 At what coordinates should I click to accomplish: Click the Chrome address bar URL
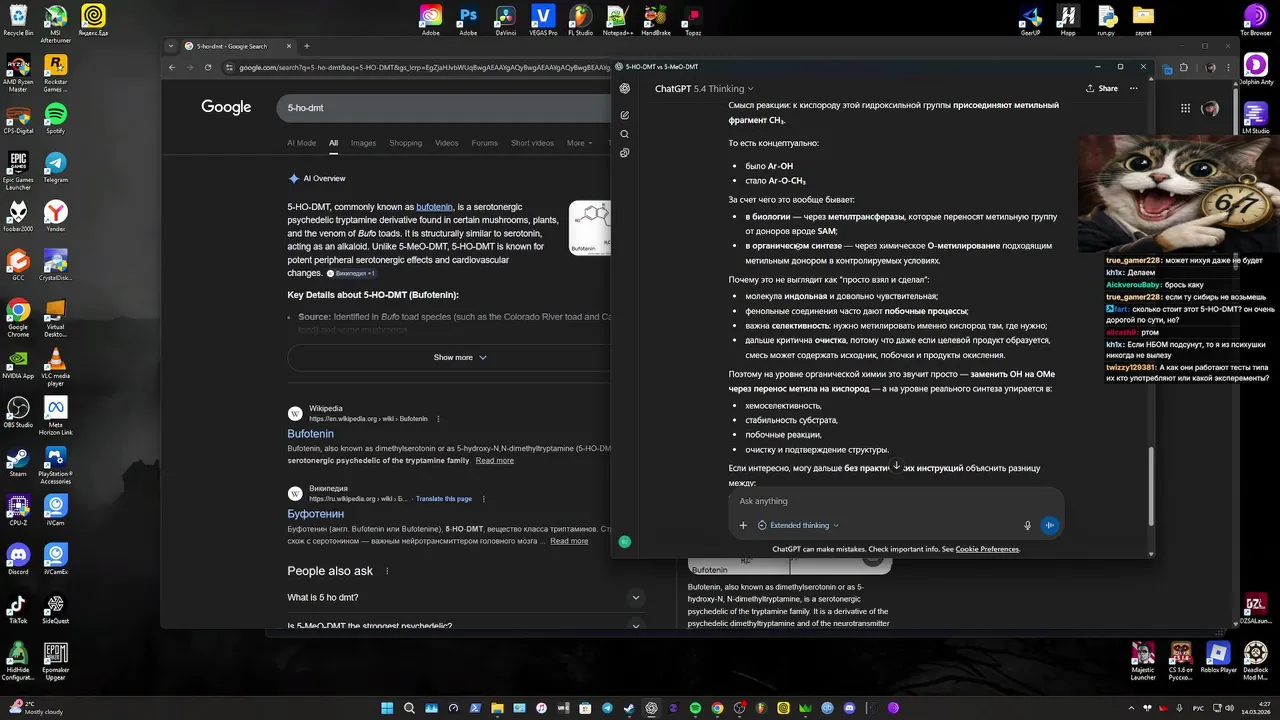(425, 67)
